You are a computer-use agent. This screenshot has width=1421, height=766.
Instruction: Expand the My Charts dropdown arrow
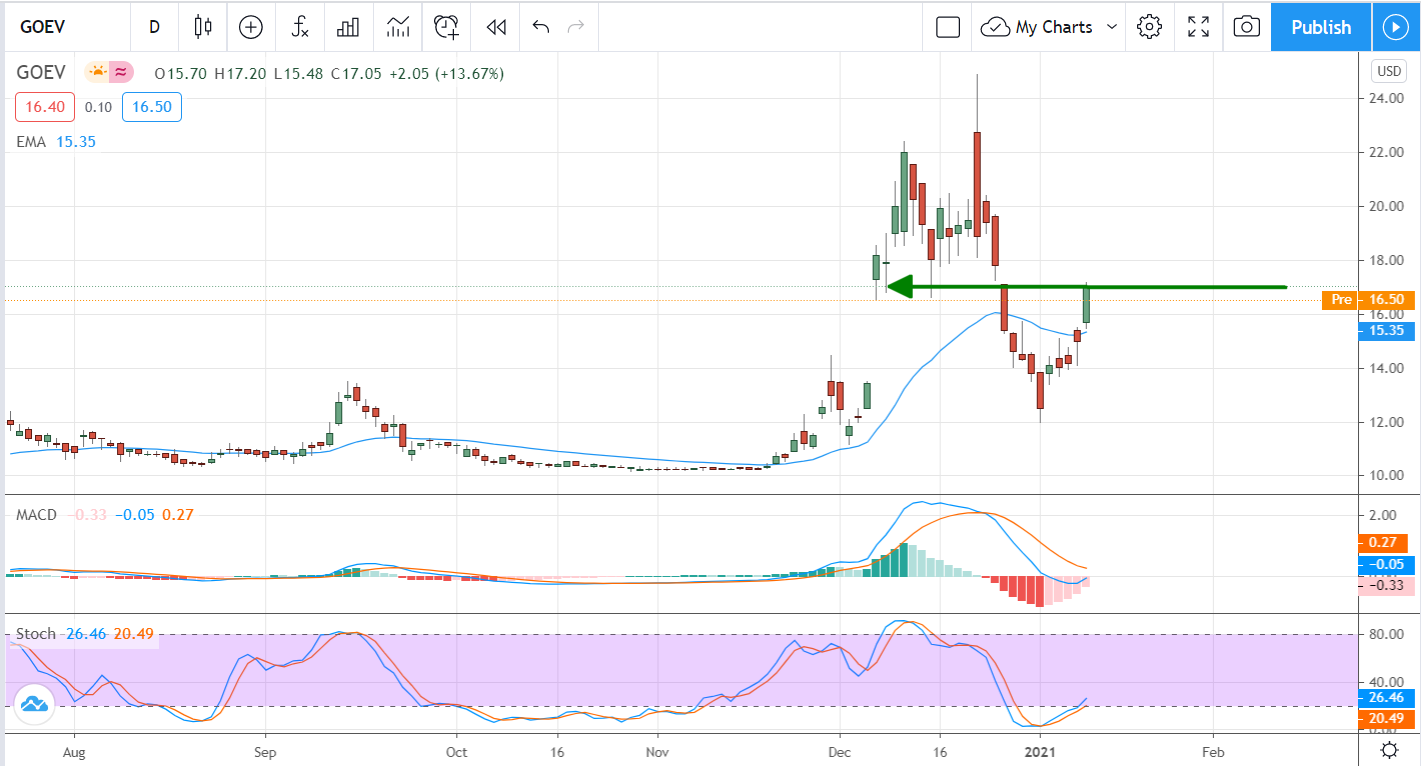[1111, 27]
